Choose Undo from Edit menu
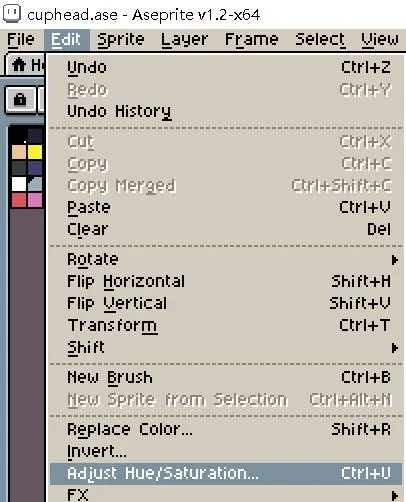Screen dimensions: 406x502 [226, 67]
